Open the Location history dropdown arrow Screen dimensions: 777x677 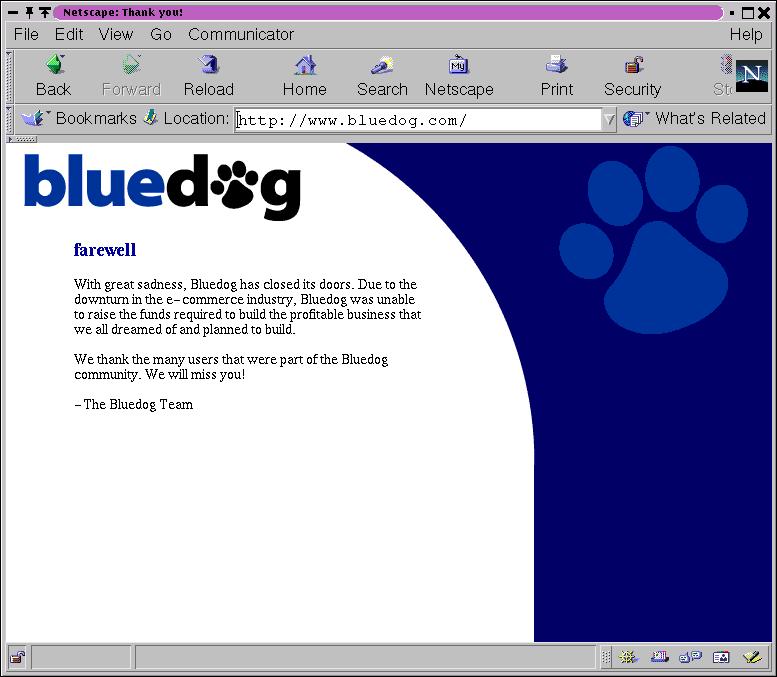click(609, 119)
